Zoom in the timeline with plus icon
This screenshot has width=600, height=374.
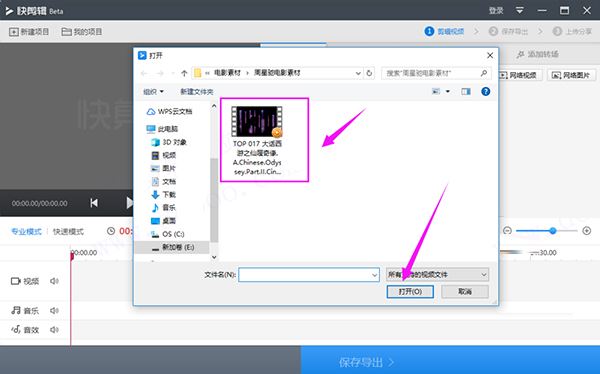pyautogui.click(x=587, y=230)
